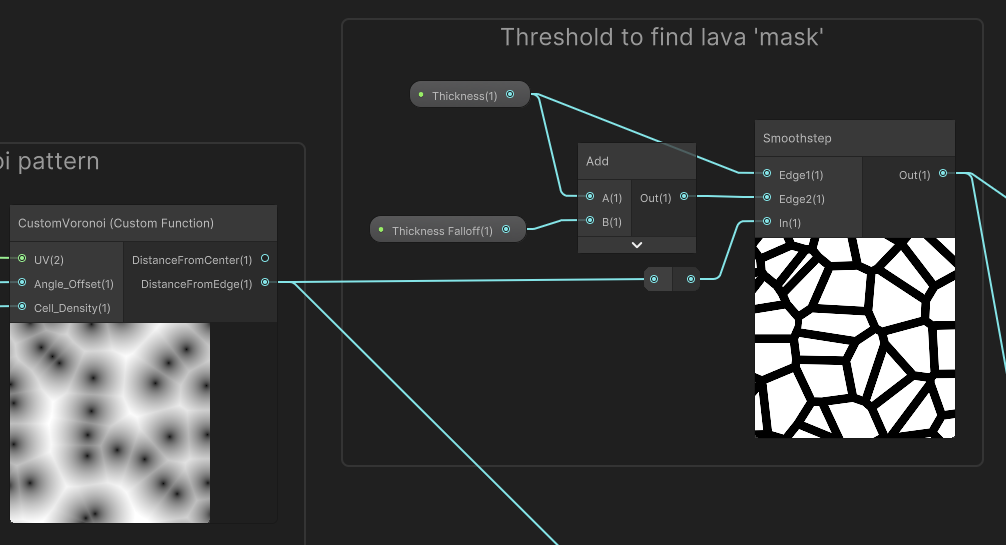Viewport: 1006px width, 545px height.
Task: Expand the Add node preview chevron
Action: click(636, 245)
